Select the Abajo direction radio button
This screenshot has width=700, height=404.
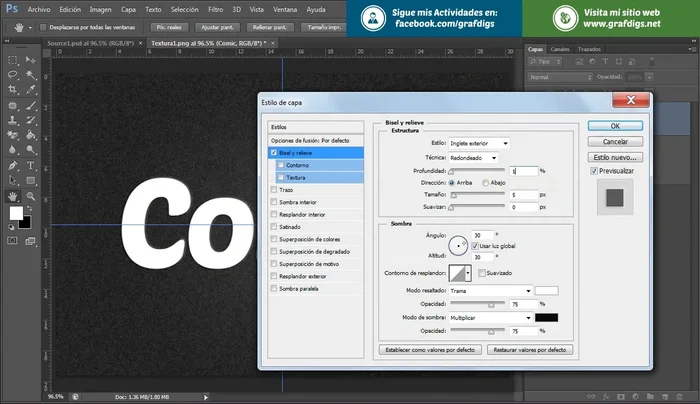point(487,183)
